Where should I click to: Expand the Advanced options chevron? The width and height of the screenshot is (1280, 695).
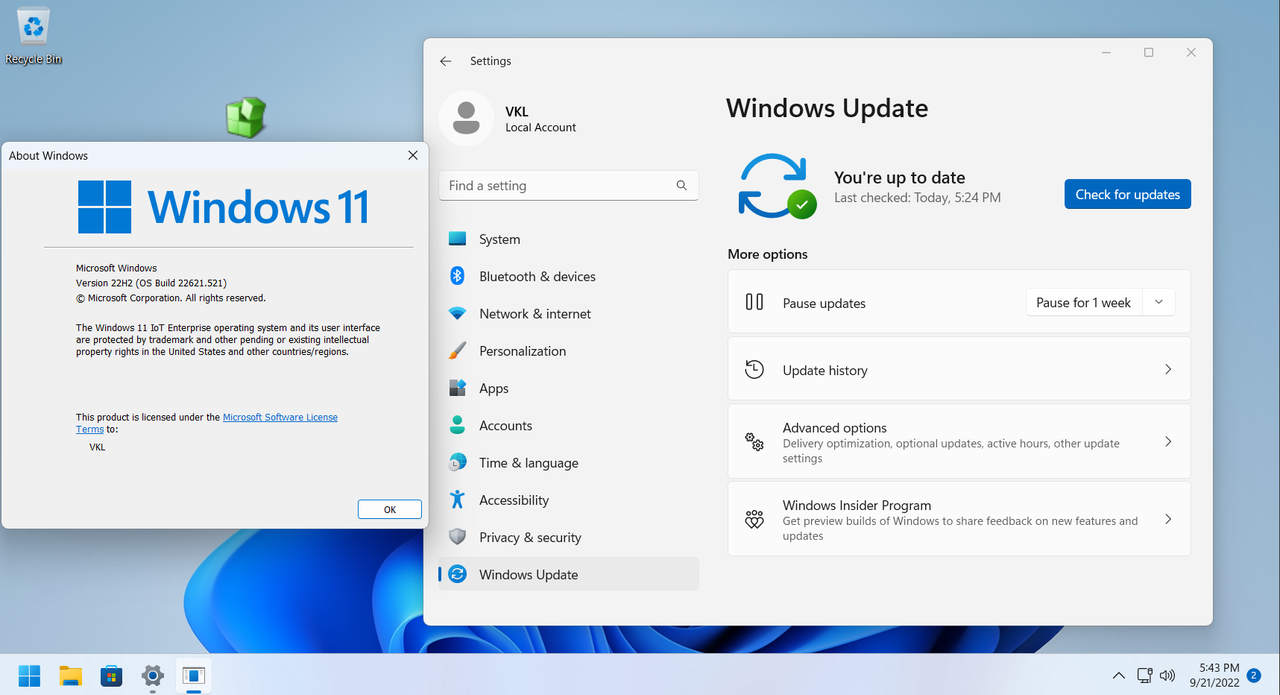tap(1168, 441)
